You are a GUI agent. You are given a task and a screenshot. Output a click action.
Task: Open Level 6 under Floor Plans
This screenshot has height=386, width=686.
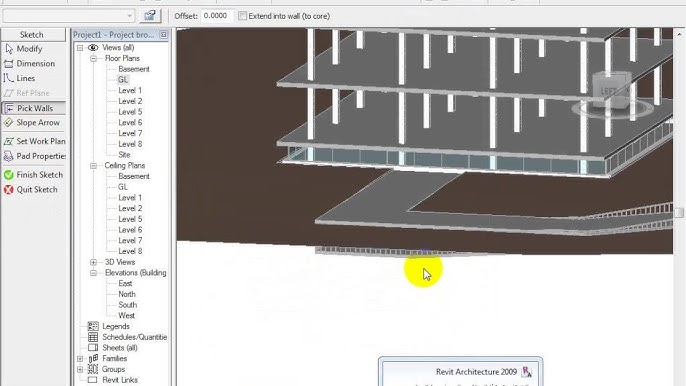[130, 123]
